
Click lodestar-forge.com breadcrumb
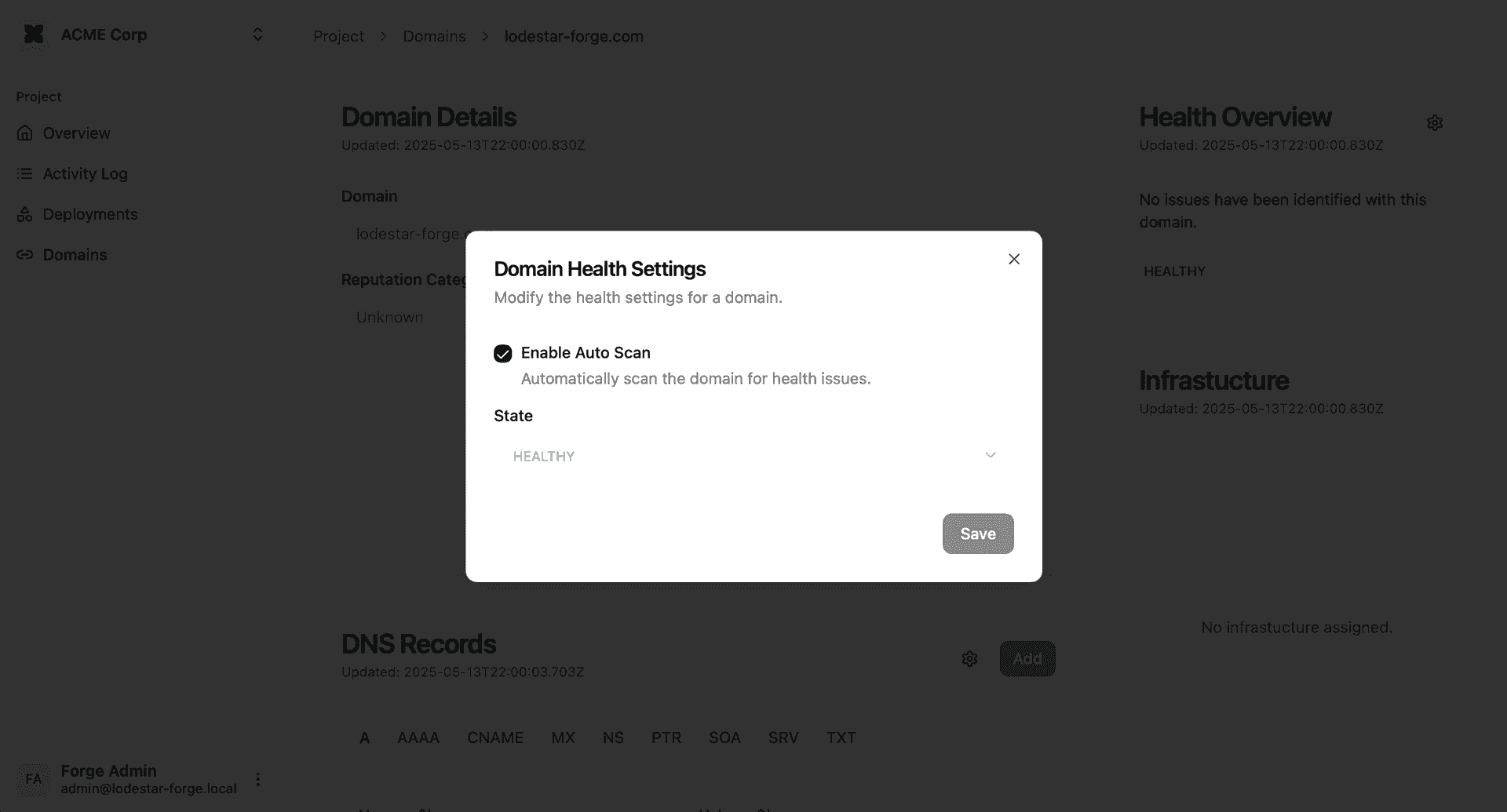[574, 36]
